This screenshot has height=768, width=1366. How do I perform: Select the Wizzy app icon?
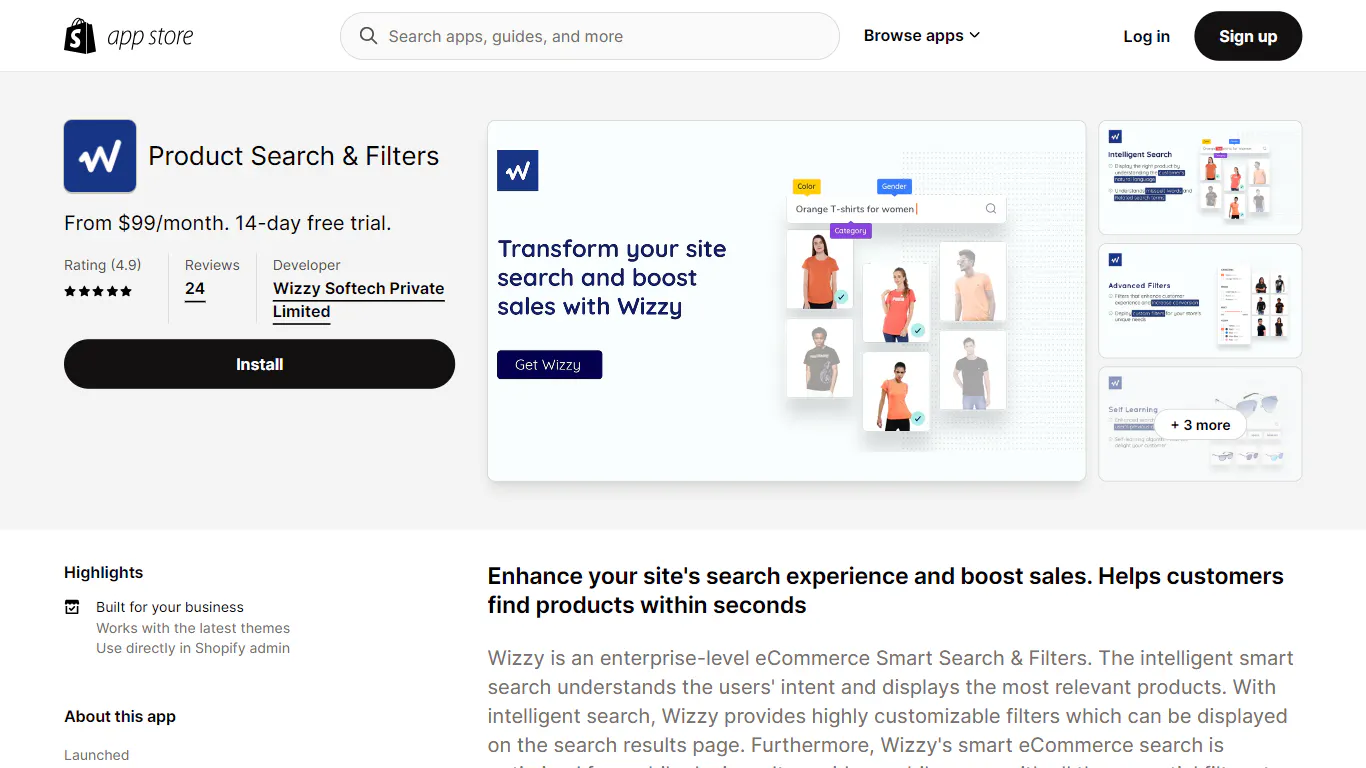point(99,156)
